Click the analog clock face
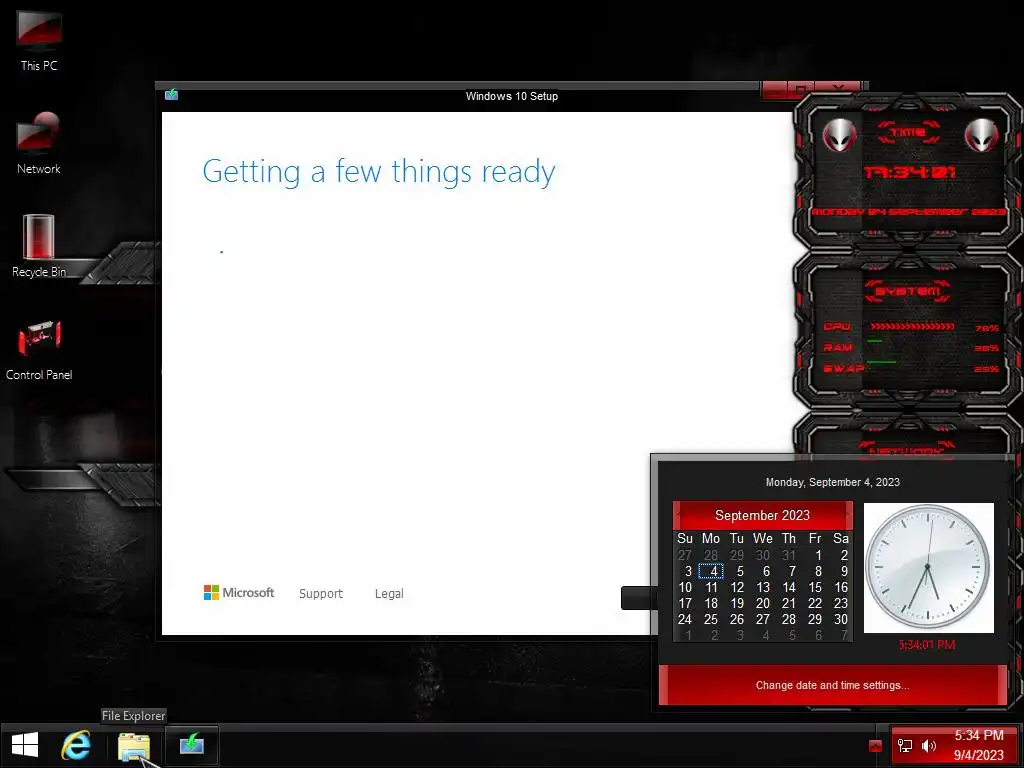 (x=928, y=567)
